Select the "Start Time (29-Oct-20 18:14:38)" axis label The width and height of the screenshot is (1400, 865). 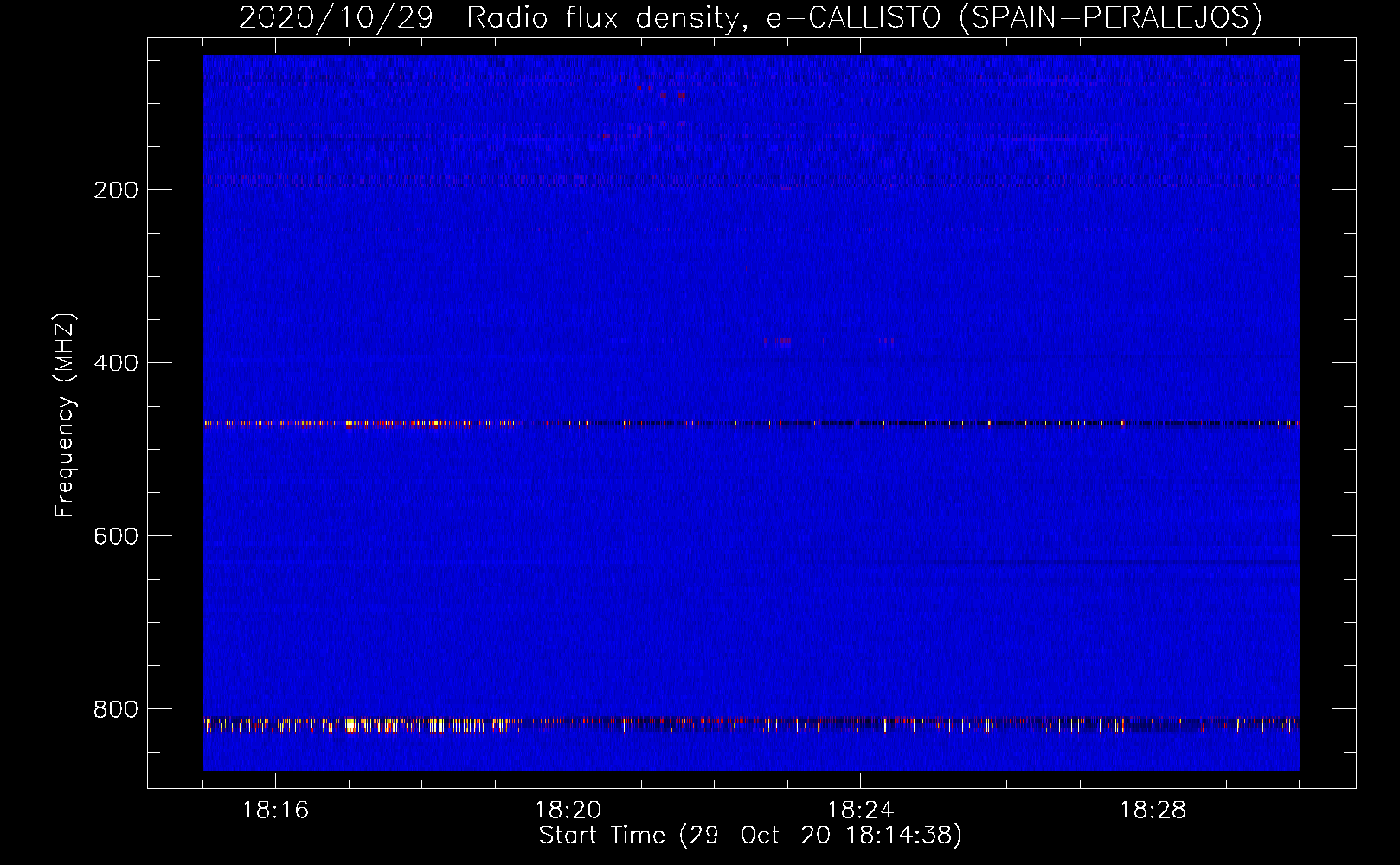pyautogui.click(x=750, y=836)
